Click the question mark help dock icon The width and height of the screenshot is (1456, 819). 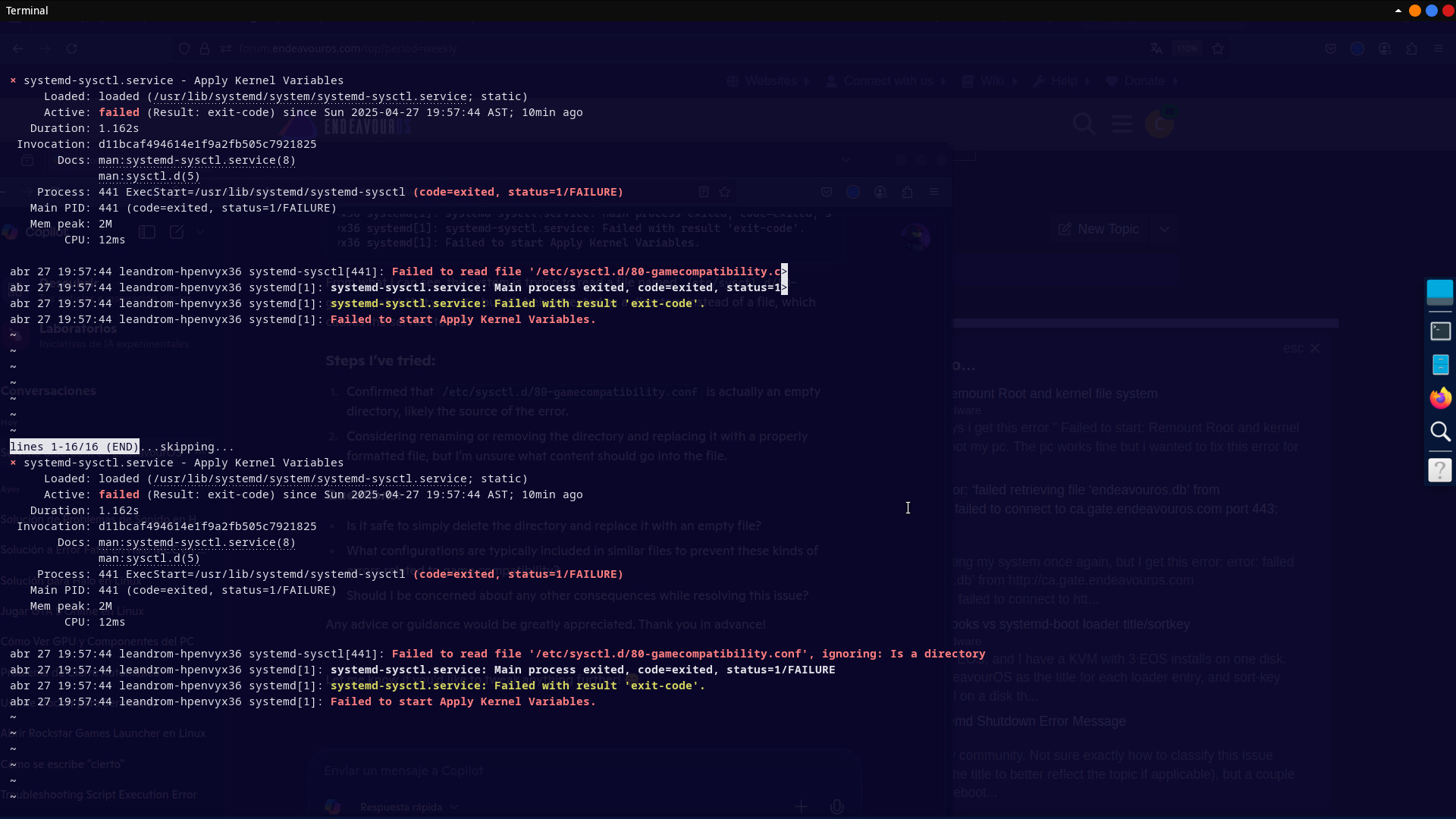1439,470
